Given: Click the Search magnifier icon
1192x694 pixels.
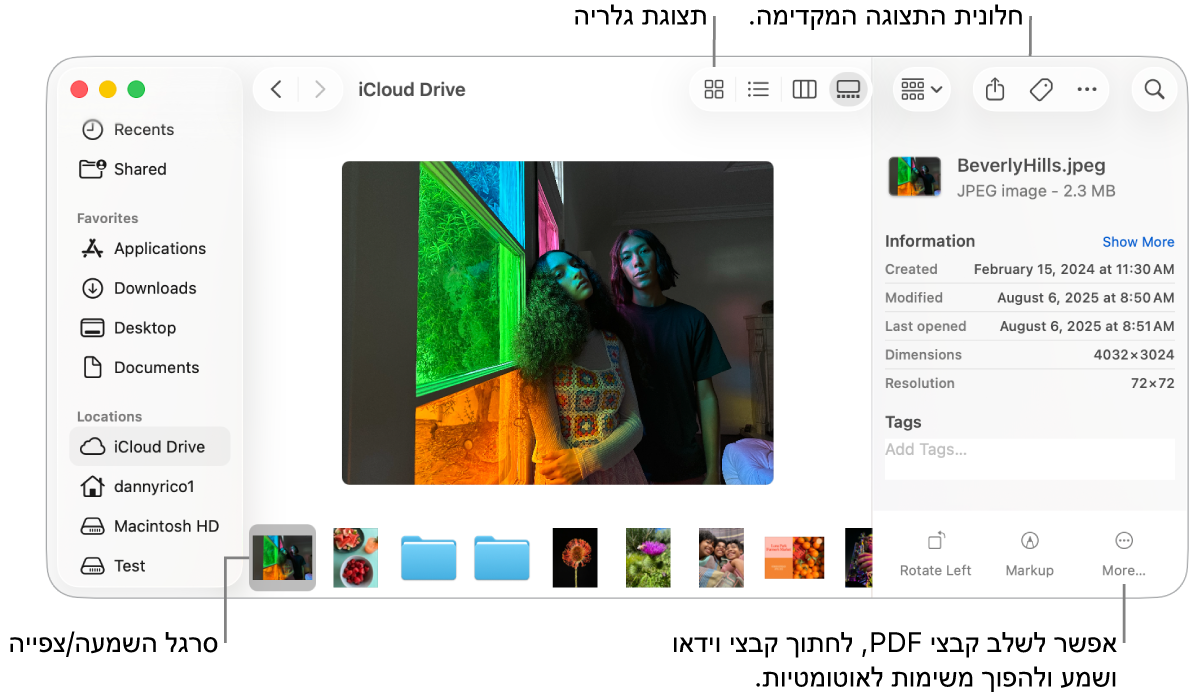Looking at the screenshot, I should coord(1154,90).
